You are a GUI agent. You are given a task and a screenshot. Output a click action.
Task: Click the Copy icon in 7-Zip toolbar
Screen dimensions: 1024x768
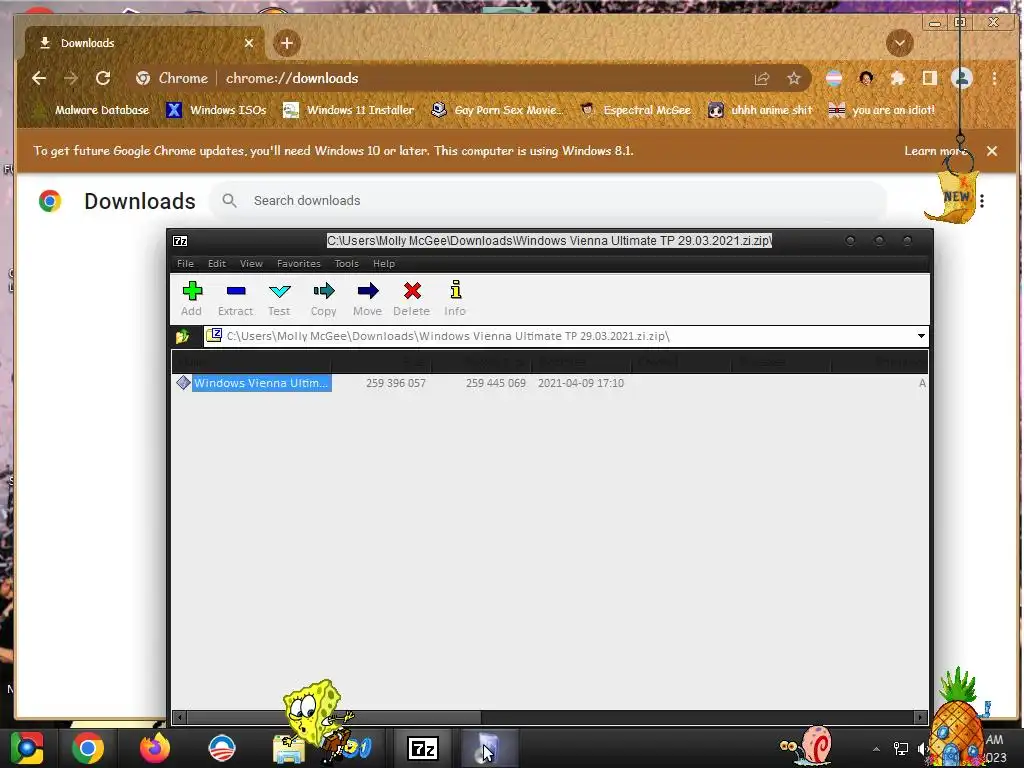[323, 291]
